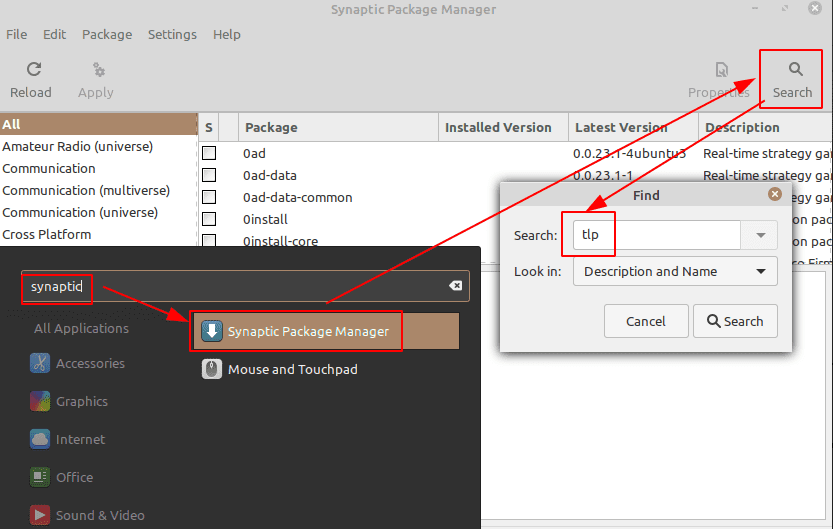Select All Applications in the menu
Image resolution: width=833 pixels, height=529 pixels.
point(81,328)
